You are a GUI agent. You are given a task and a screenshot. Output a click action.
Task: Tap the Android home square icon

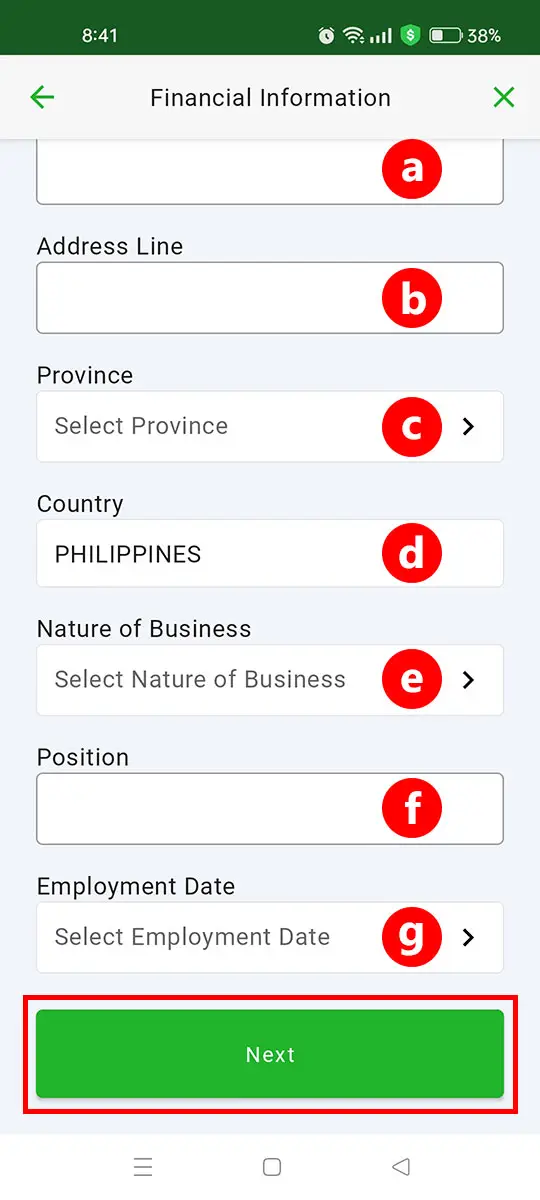pyautogui.click(x=271, y=1167)
